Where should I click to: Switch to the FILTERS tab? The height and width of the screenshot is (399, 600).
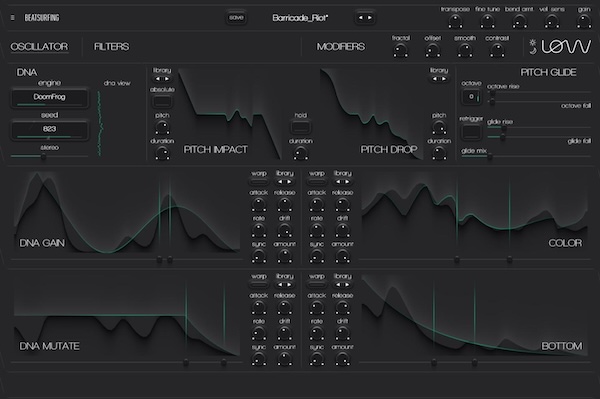pyautogui.click(x=111, y=47)
